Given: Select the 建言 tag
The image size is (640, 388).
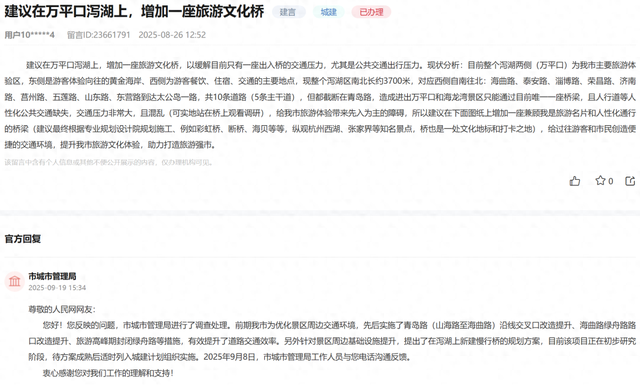Looking at the screenshot, I should (288, 12).
